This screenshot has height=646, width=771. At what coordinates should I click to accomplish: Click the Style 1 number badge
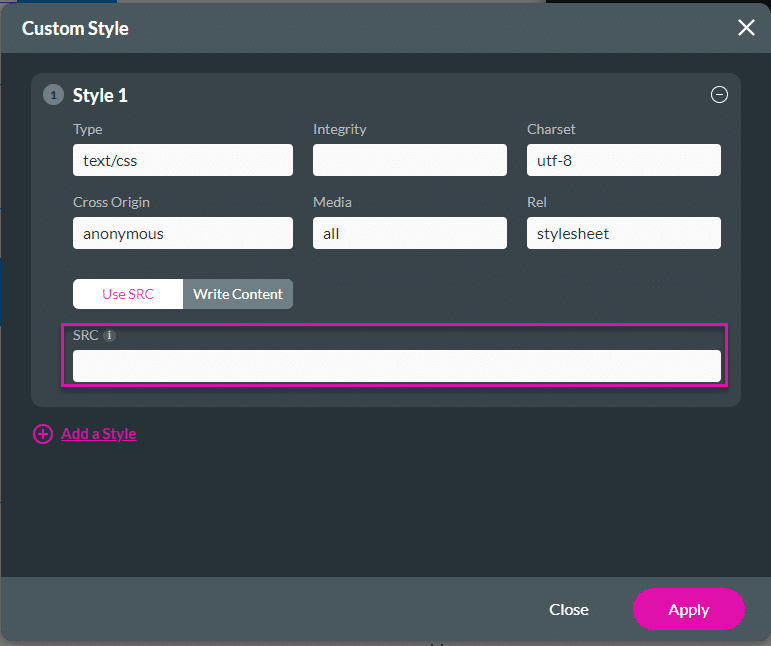[53, 96]
